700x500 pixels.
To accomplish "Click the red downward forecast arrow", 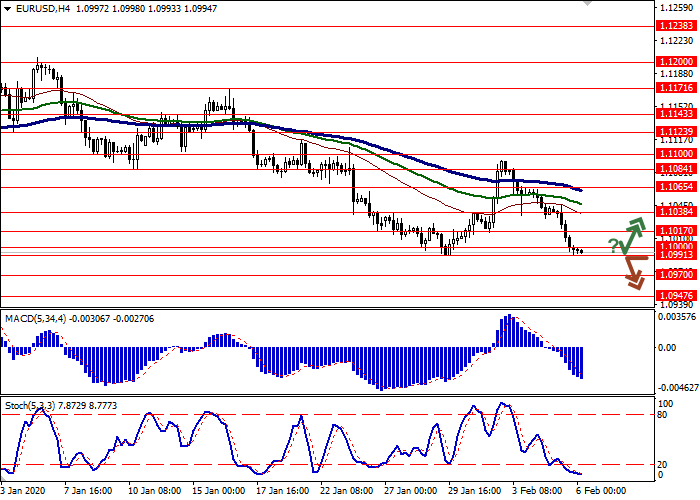I will tap(633, 271).
